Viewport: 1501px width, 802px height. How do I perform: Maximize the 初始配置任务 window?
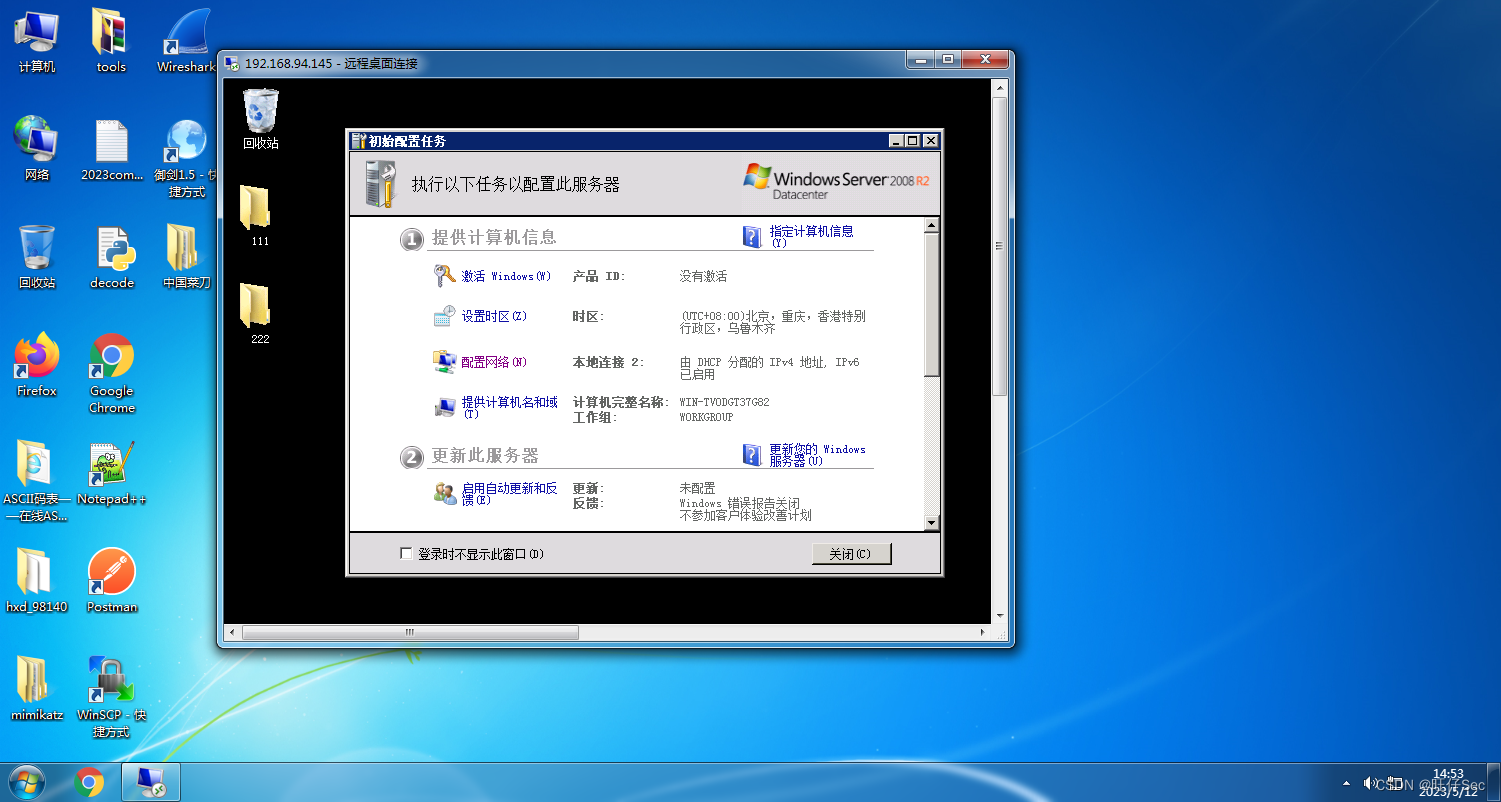pyautogui.click(x=912, y=141)
